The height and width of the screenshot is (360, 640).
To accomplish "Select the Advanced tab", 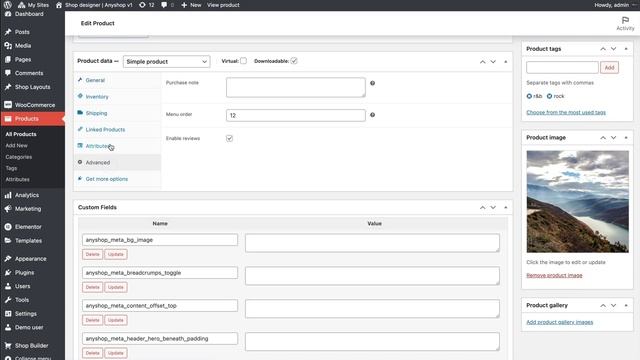I will [x=118, y=162].
